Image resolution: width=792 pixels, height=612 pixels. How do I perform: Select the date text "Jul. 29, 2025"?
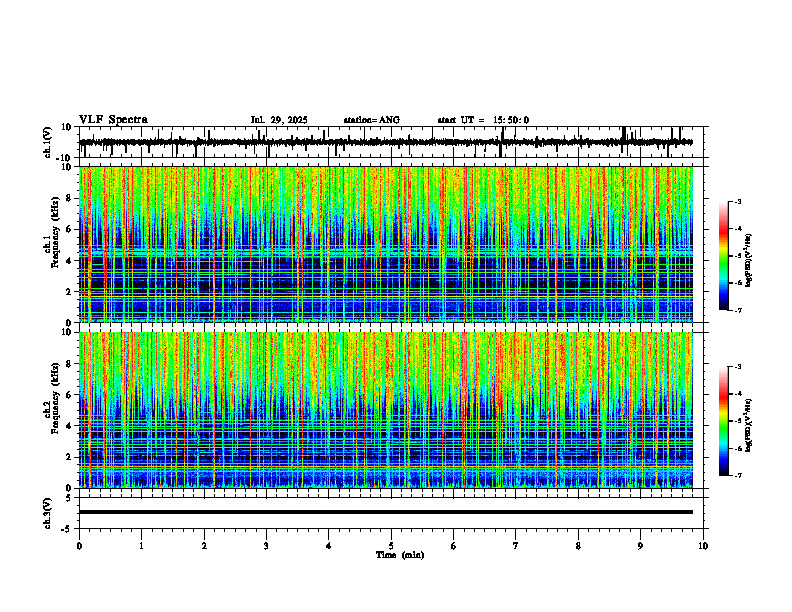[279, 120]
